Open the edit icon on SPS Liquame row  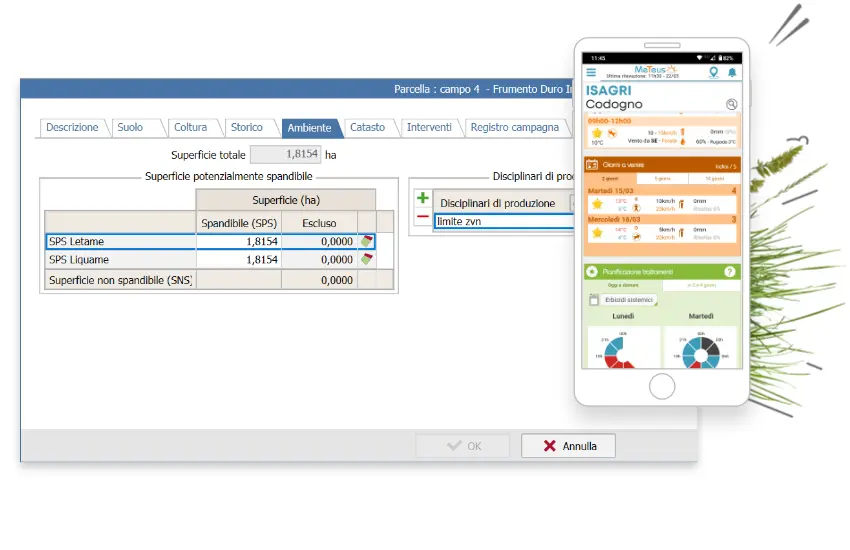(x=367, y=260)
